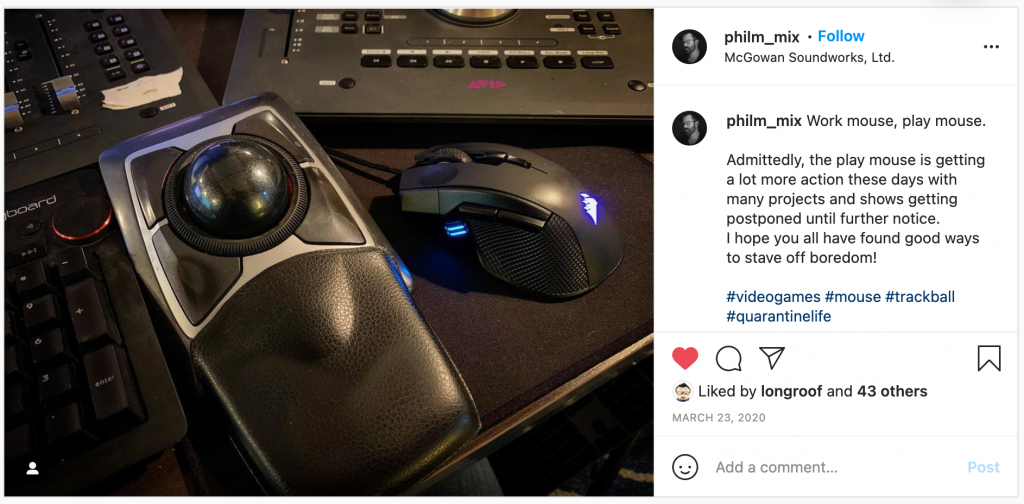Click the Post comment button

coord(984,467)
